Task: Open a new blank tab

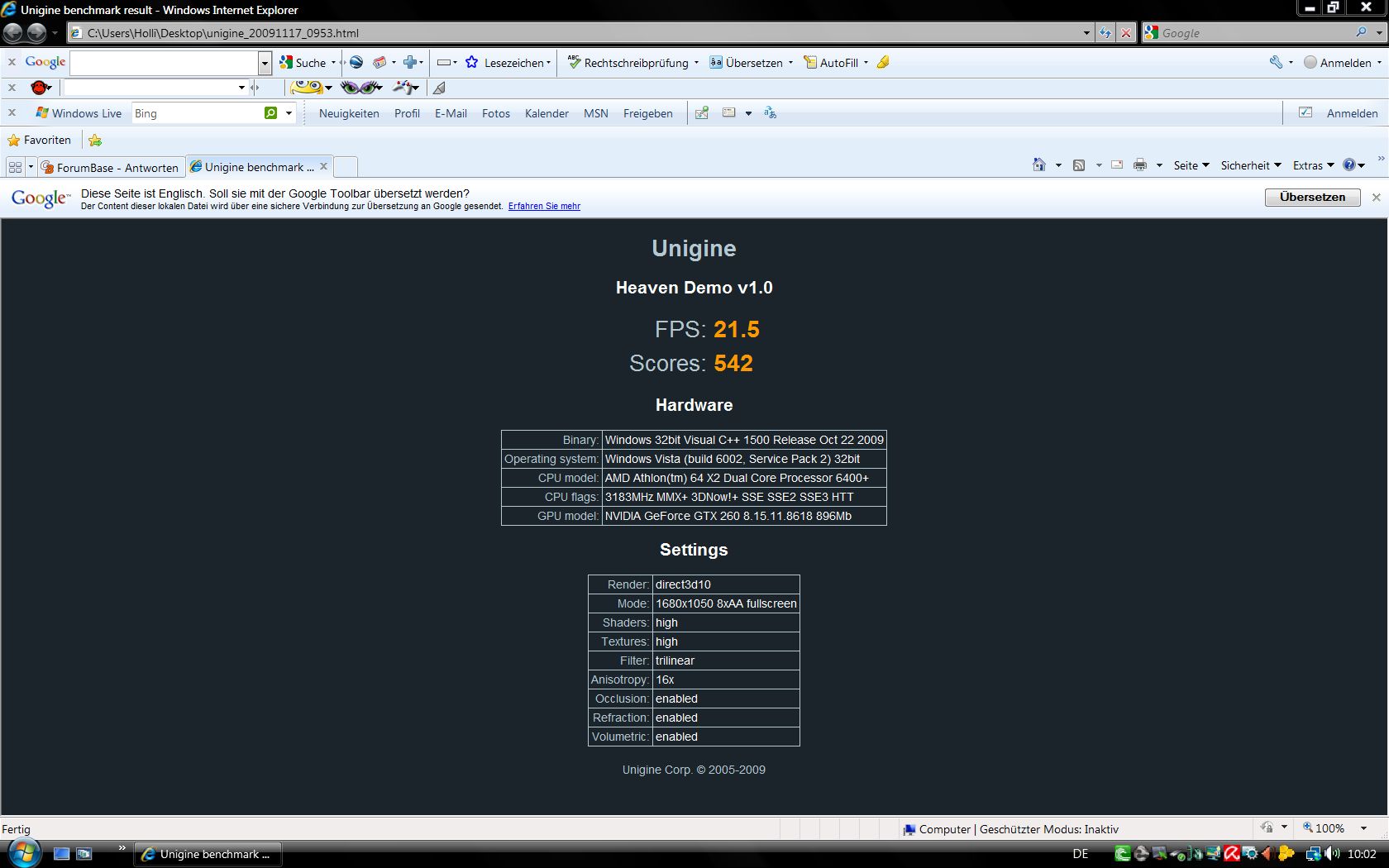Action: coord(346,167)
